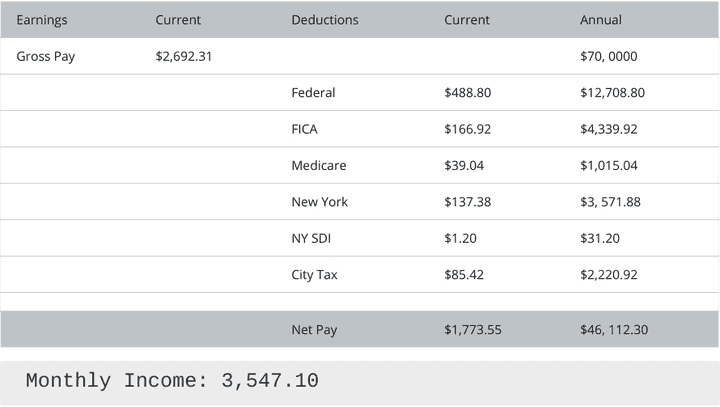Select the Federal deduction label

(x=313, y=93)
